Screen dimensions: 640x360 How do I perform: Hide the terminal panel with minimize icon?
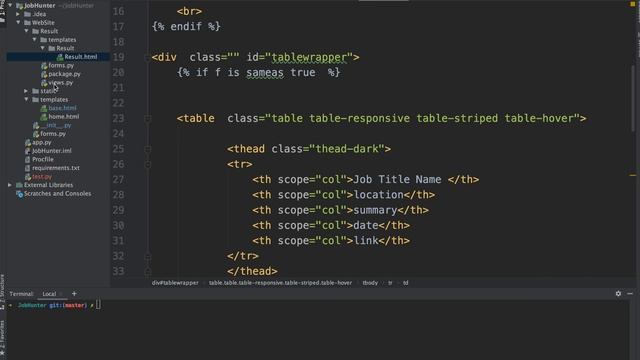pyautogui.click(x=630, y=293)
